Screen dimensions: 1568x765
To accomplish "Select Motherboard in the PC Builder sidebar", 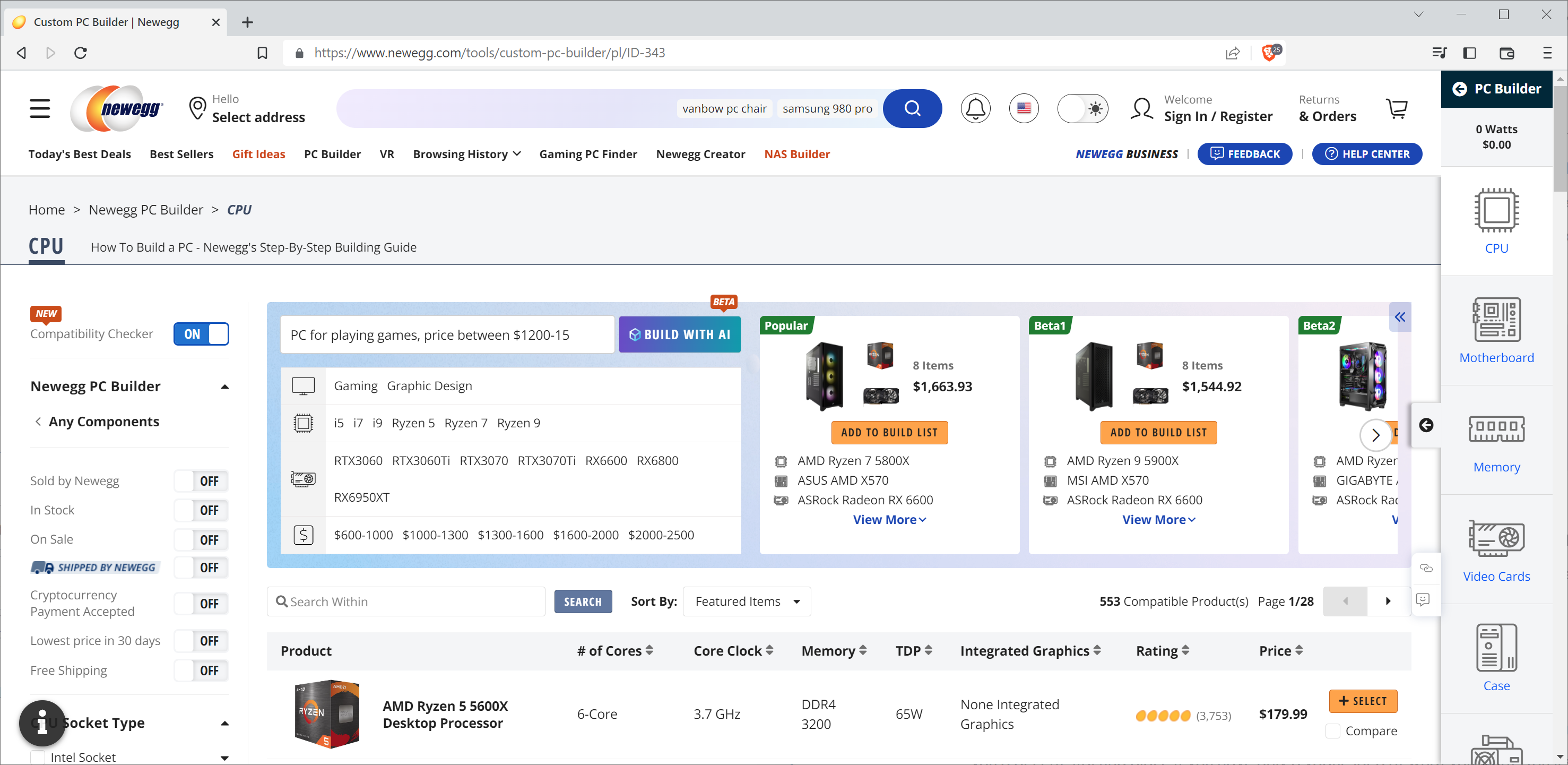I will (1496, 331).
